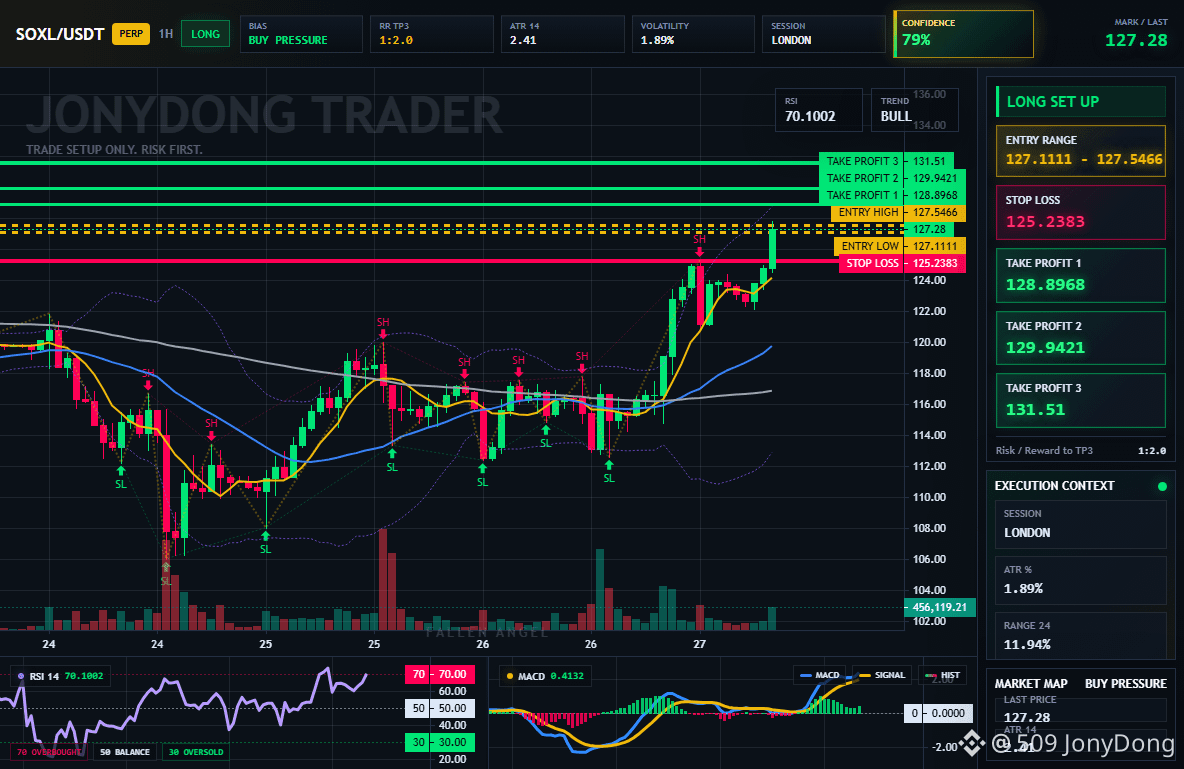Click the 0 0.0000 MACD zero-line tag
Image resolution: width=1184 pixels, height=769 pixels.
(937, 712)
